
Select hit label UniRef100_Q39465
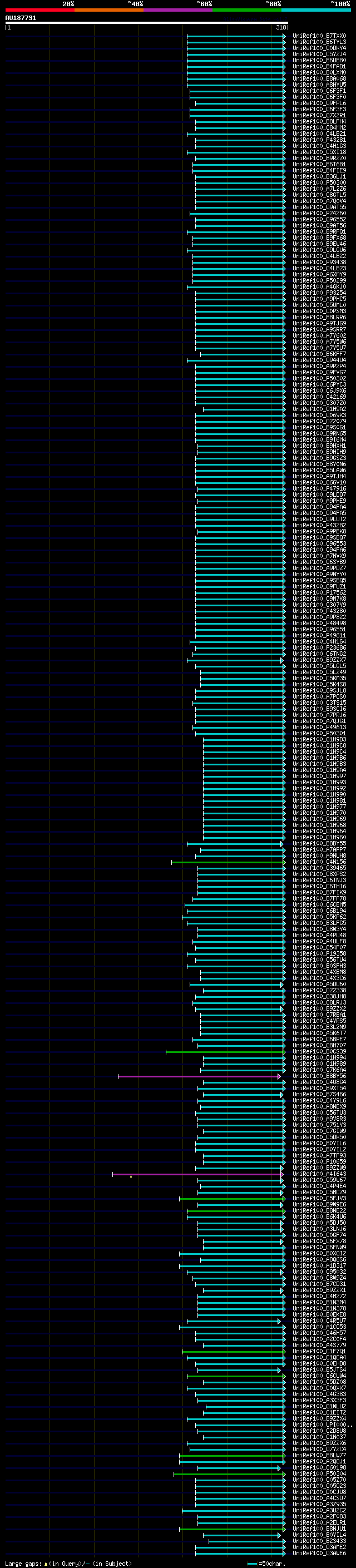coord(319,868)
